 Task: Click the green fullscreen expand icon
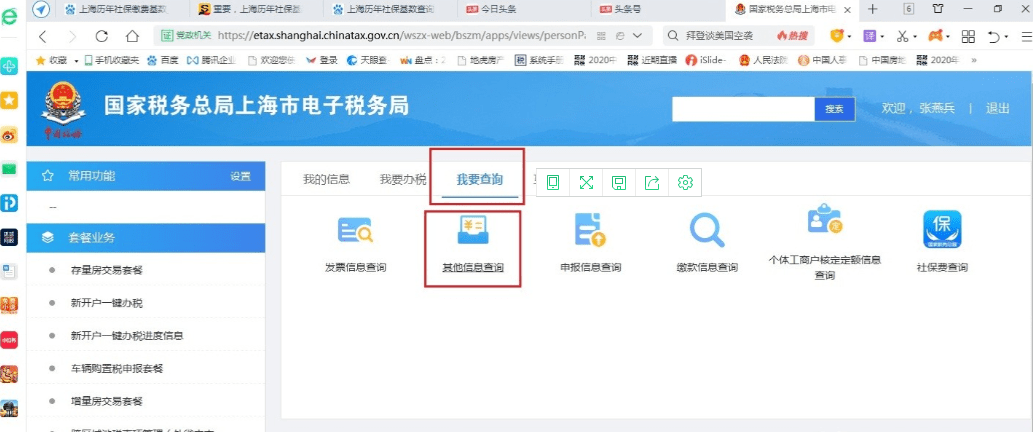click(586, 182)
